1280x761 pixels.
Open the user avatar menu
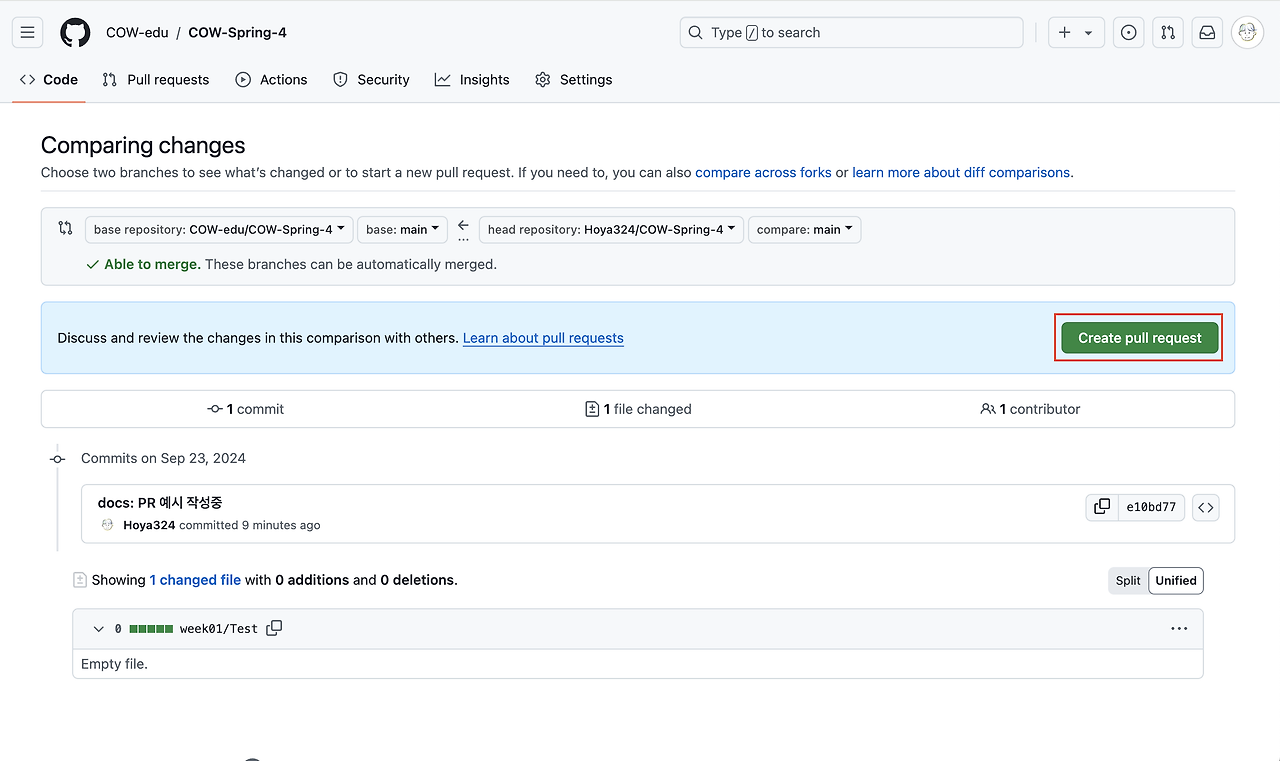pos(1247,32)
